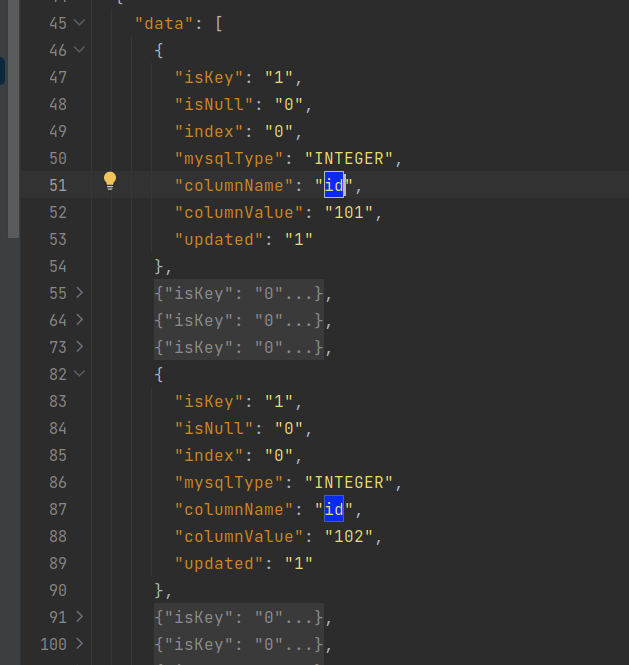Click the "102" value on line 88
The height and width of the screenshot is (665, 629).
pyautogui.click(x=349, y=537)
